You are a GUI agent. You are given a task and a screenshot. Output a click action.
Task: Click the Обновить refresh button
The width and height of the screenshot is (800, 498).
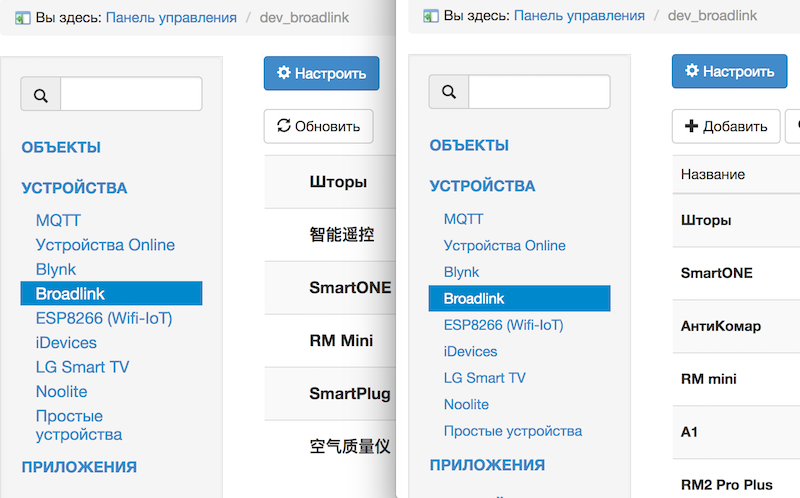coord(318,126)
